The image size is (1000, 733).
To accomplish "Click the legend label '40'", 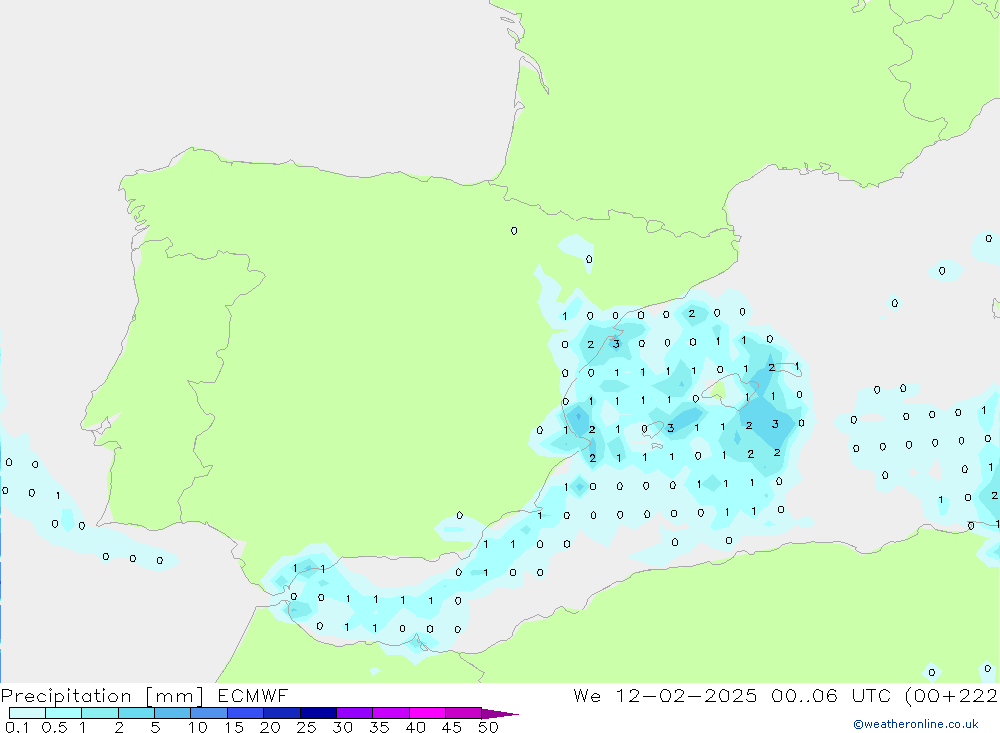I will click(x=415, y=727).
